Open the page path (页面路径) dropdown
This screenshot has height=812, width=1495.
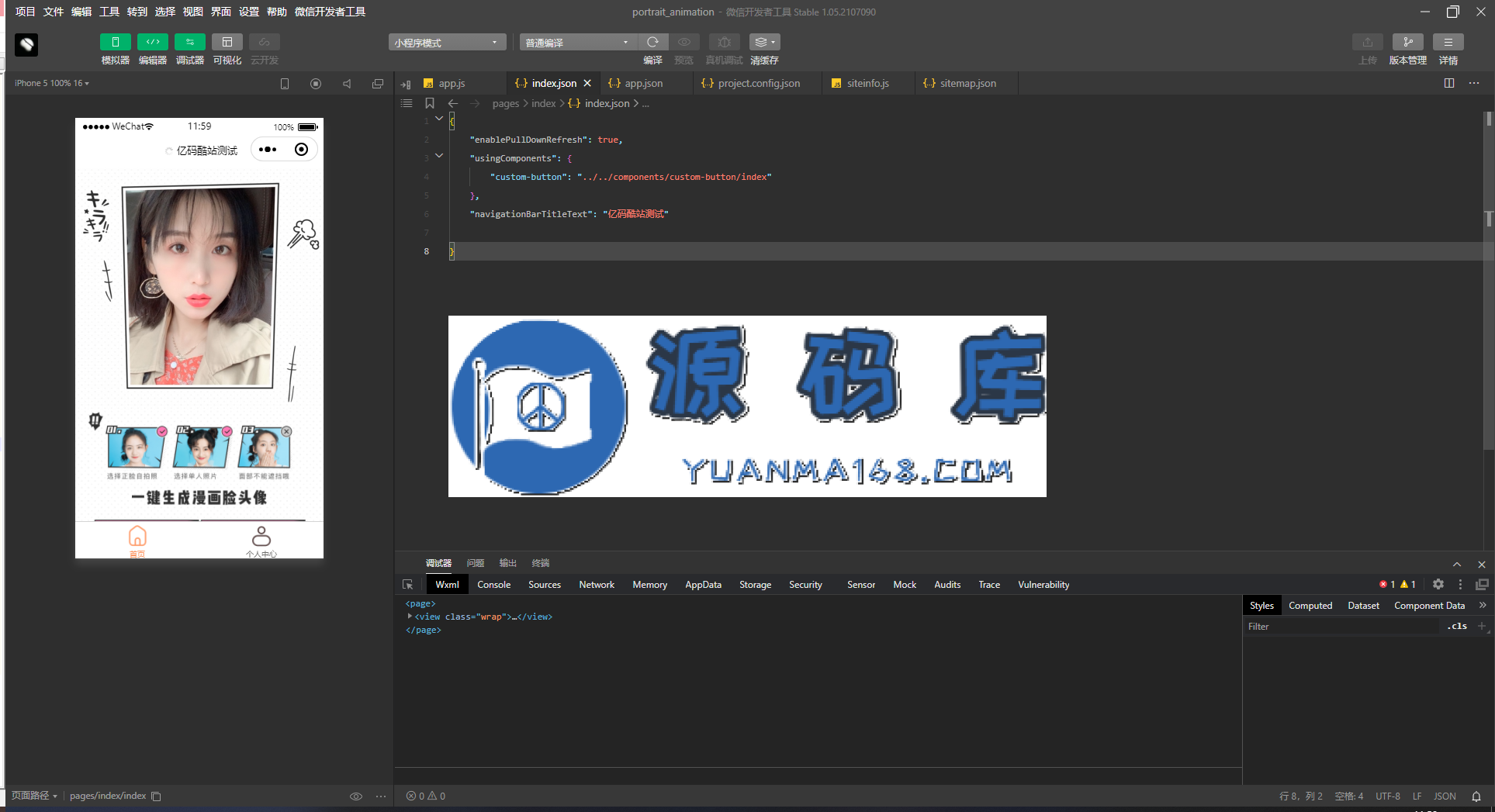coord(34,796)
